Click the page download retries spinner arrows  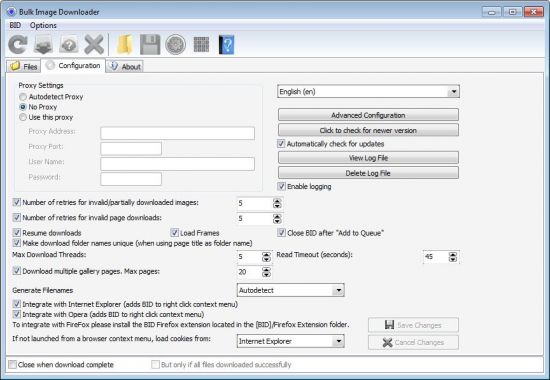tap(277, 219)
